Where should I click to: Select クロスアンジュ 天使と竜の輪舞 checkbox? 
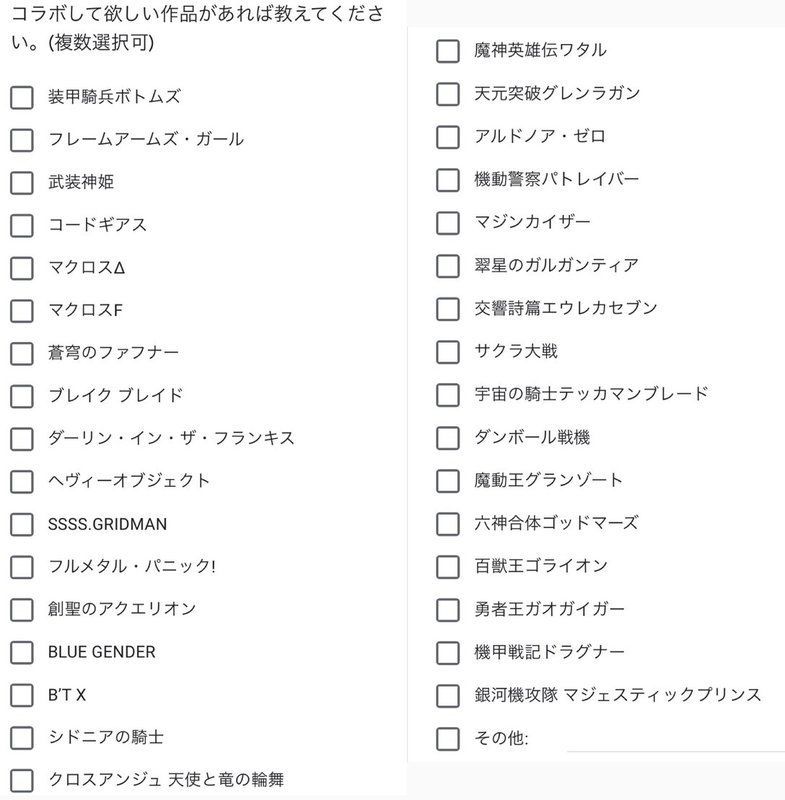22,780
